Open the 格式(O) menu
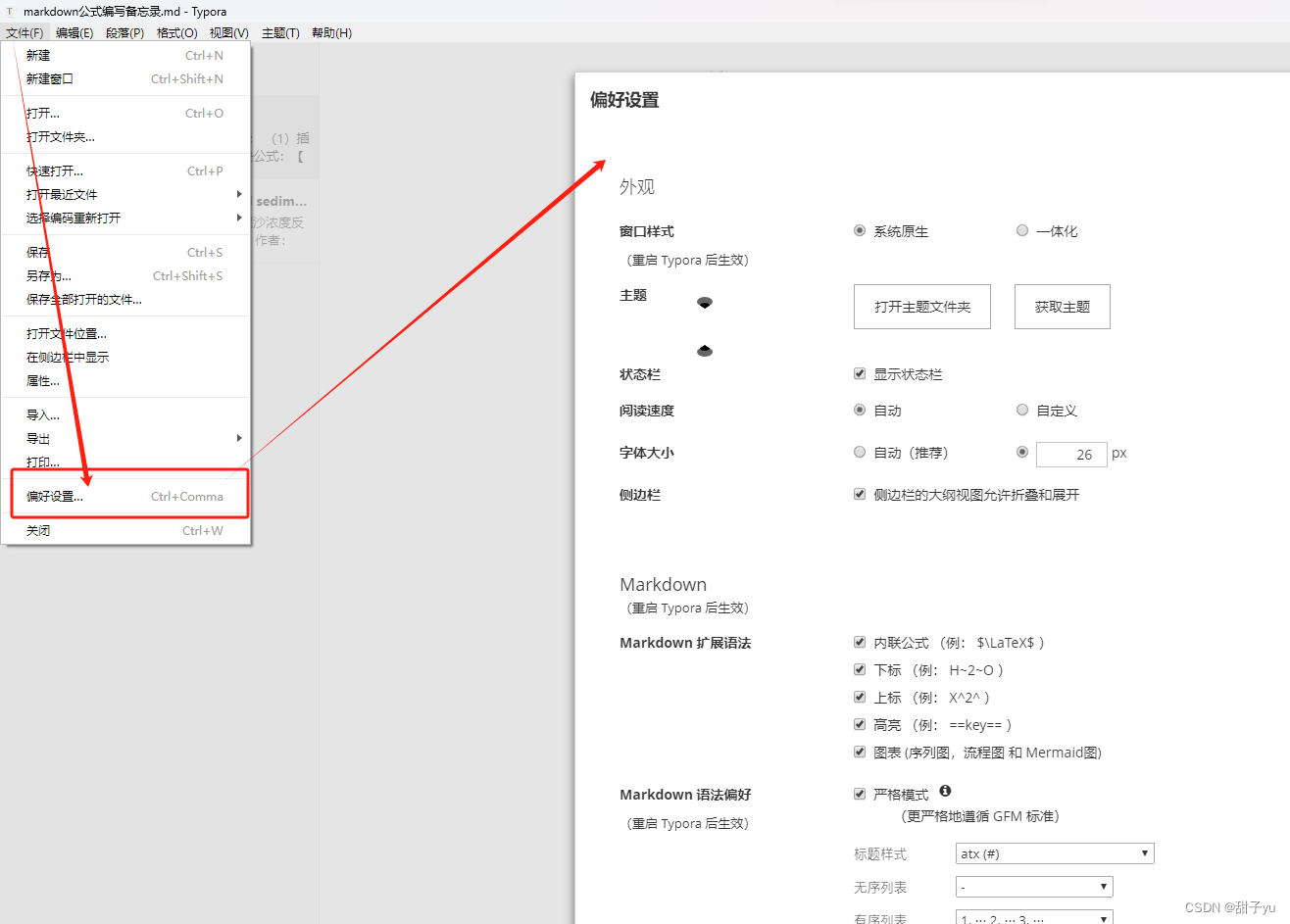The height and width of the screenshot is (924, 1290). (177, 32)
